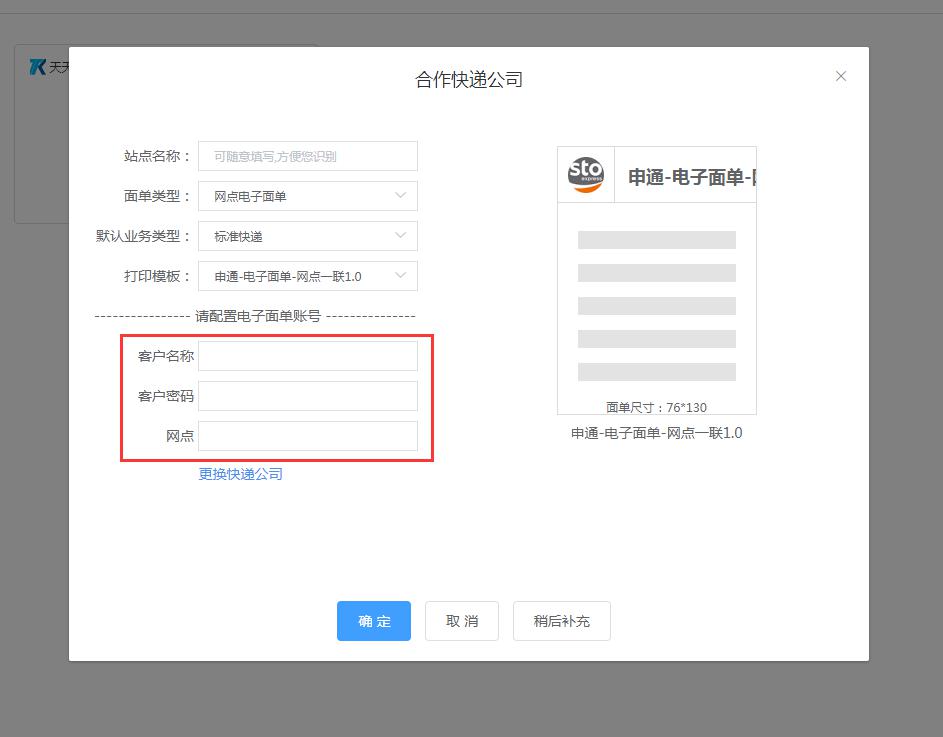Focus the 站点名称 input field
The image size is (943, 737).
pyautogui.click(x=307, y=156)
